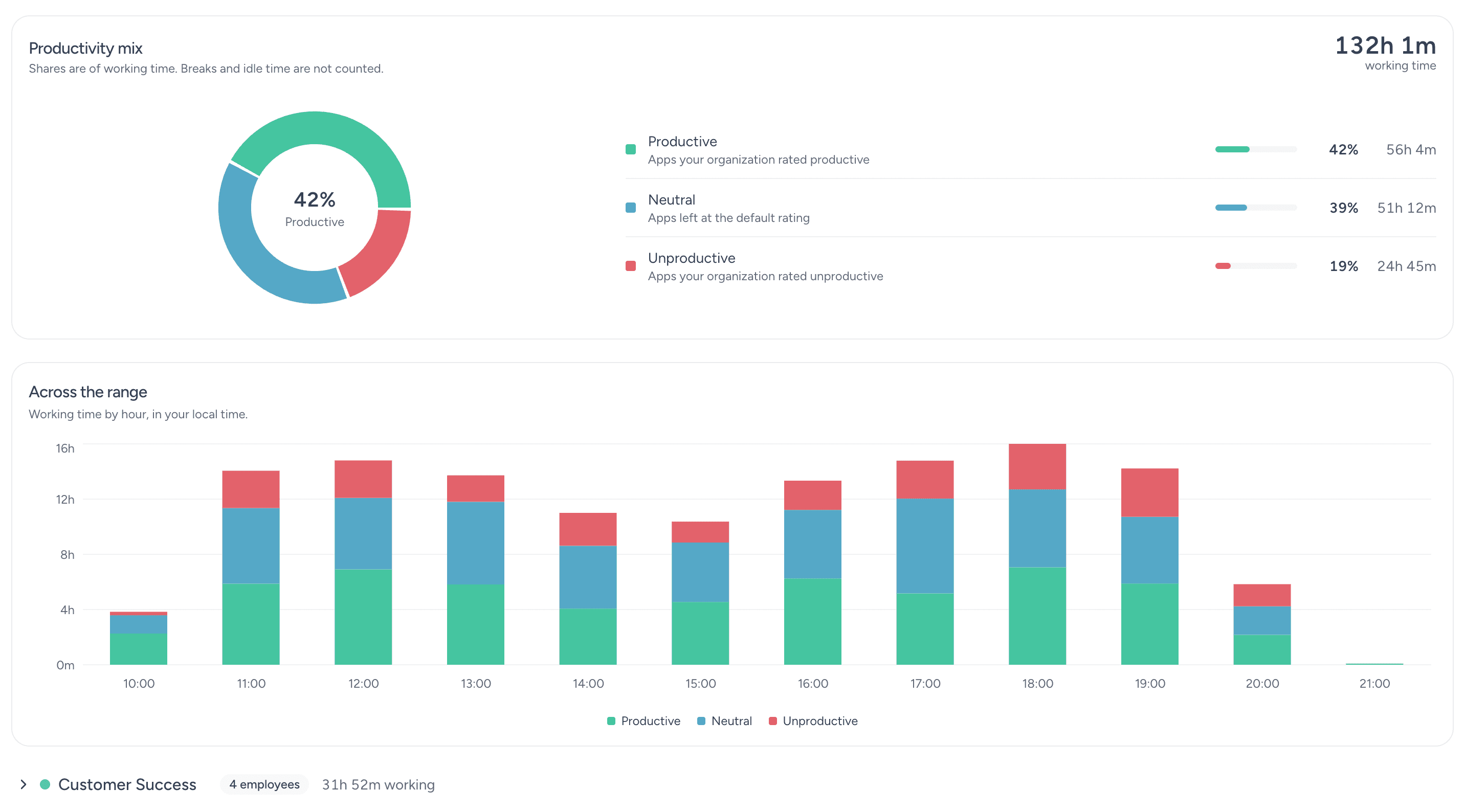This screenshot has height=812, width=1465.
Task: Click the Customer Success green status dot
Action: [45, 784]
